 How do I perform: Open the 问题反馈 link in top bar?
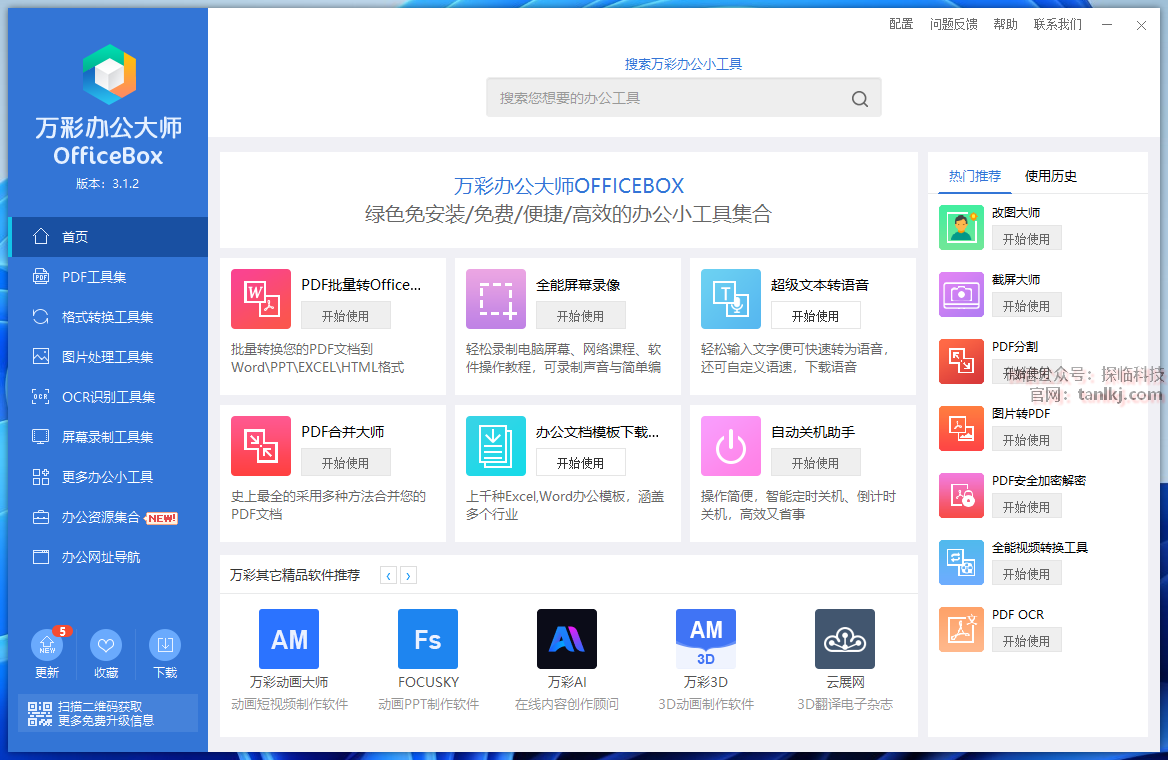(x=953, y=24)
